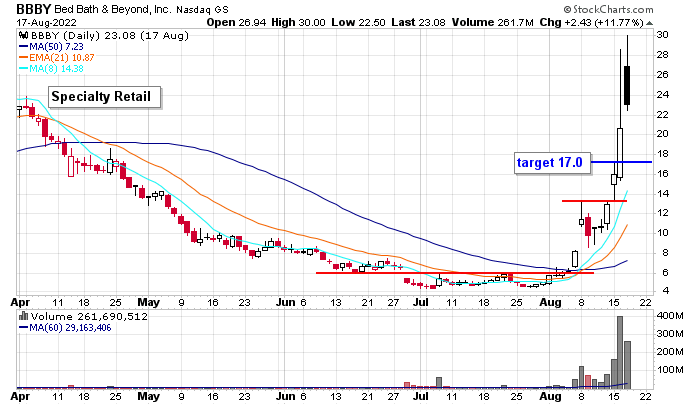This screenshot has height=405, width=700.
Task: Click the Jul label on the bottom date axis
Action: click(421, 396)
